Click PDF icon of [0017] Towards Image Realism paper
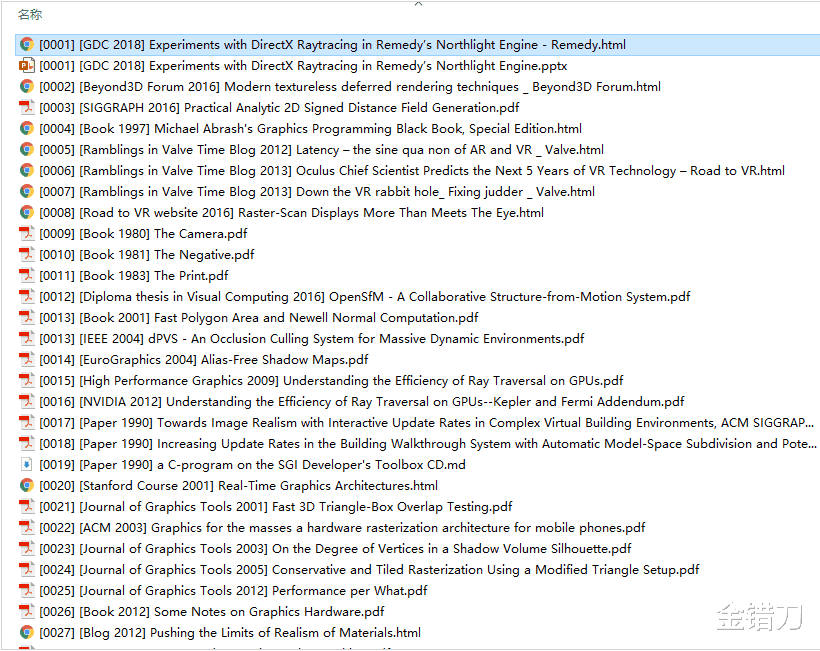The height and width of the screenshot is (651, 820). [27, 422]
